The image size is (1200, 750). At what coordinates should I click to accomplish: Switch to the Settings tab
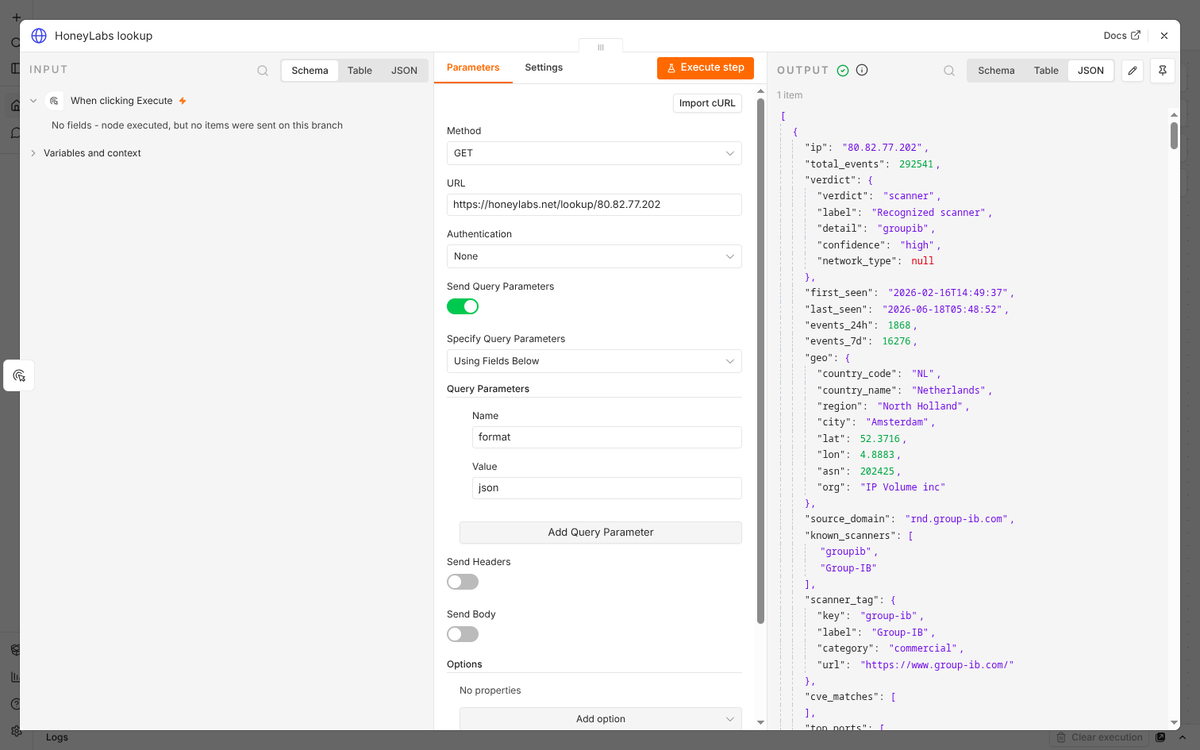coord(544,68)
